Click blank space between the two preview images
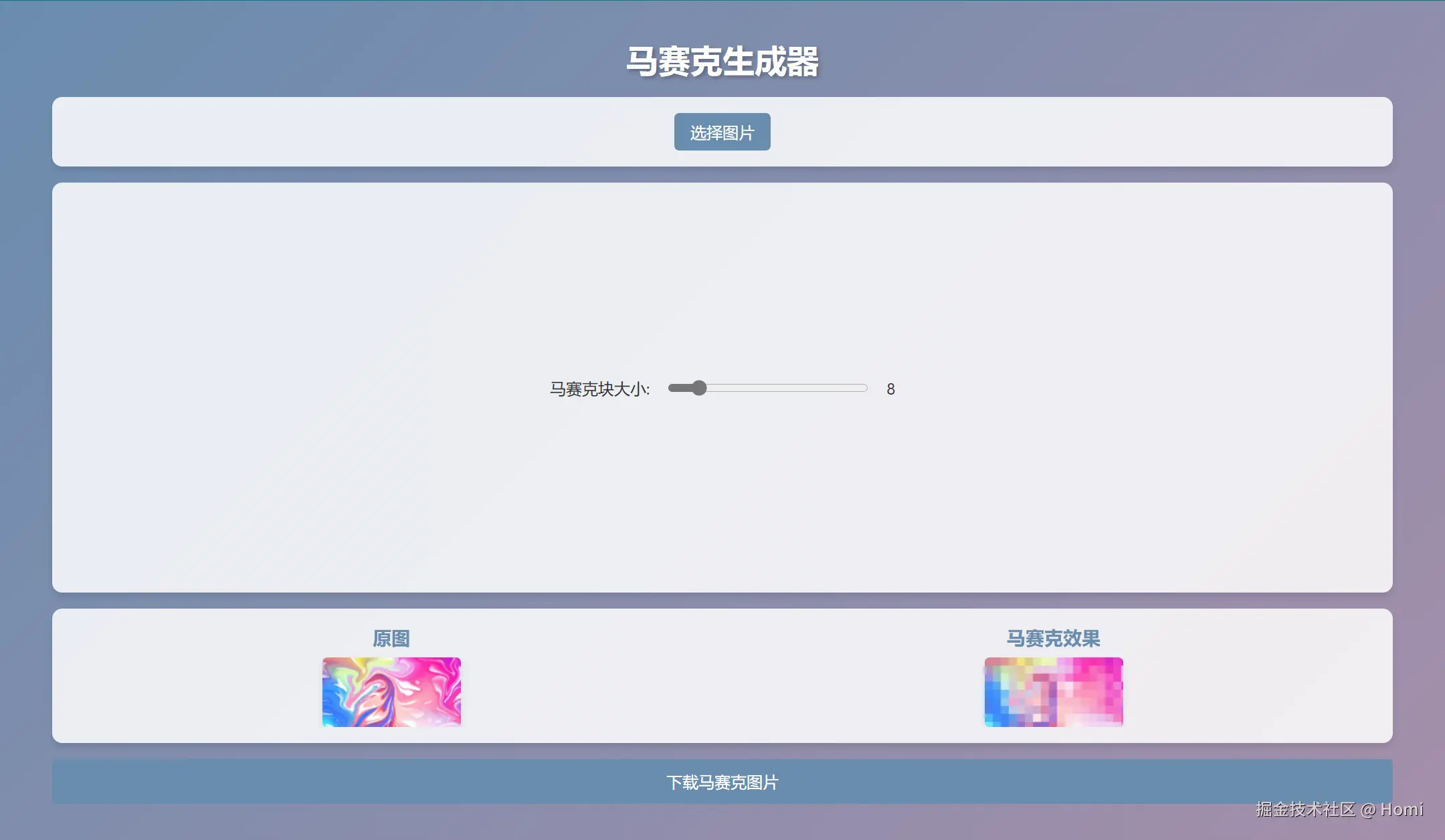Screen dimensions: 1445x840 [x=722, y=692]
